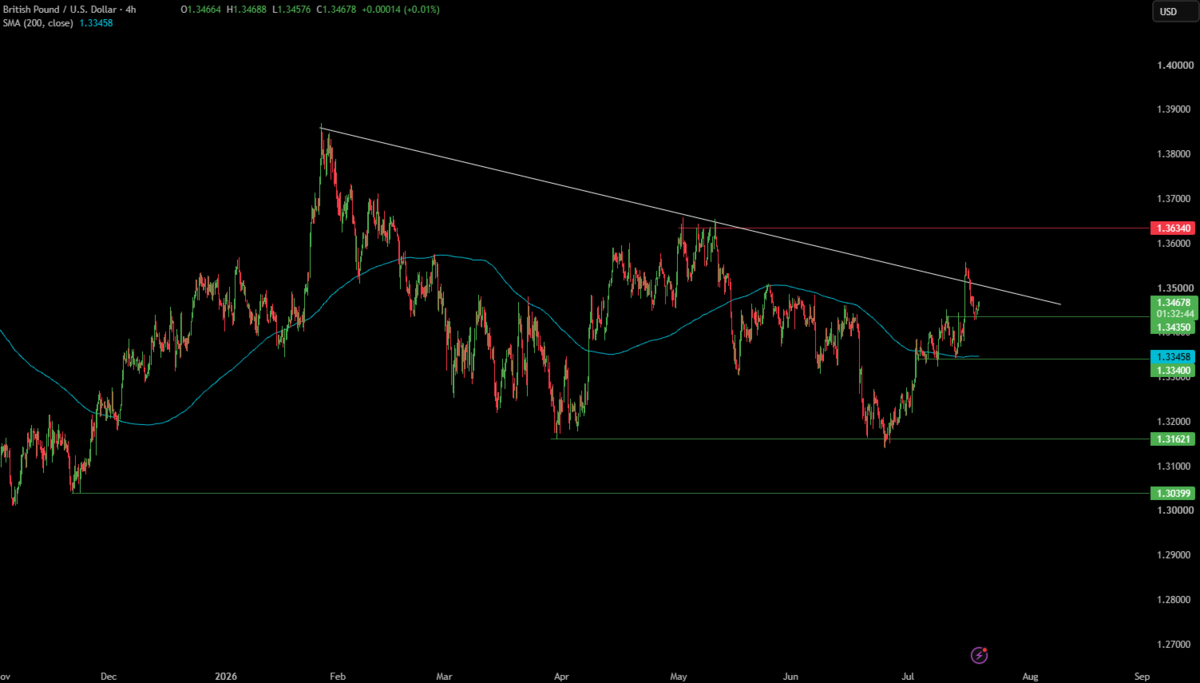This screenshot has width=1200, height=683.
Task: Select the blue 1.33458 SMA price tag
Action: 1172,357
